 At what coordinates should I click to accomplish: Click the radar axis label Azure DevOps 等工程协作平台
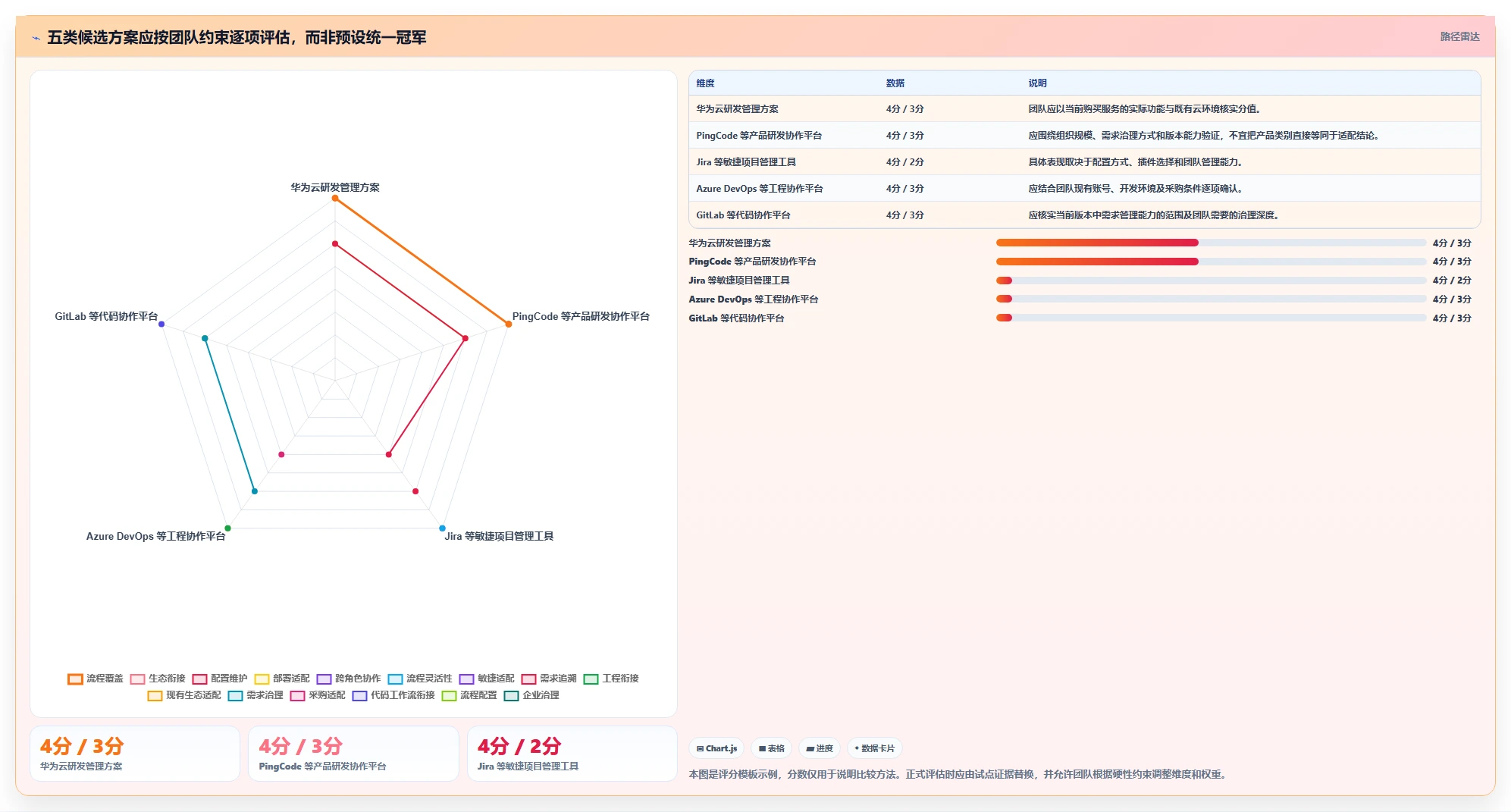point(155,536)
